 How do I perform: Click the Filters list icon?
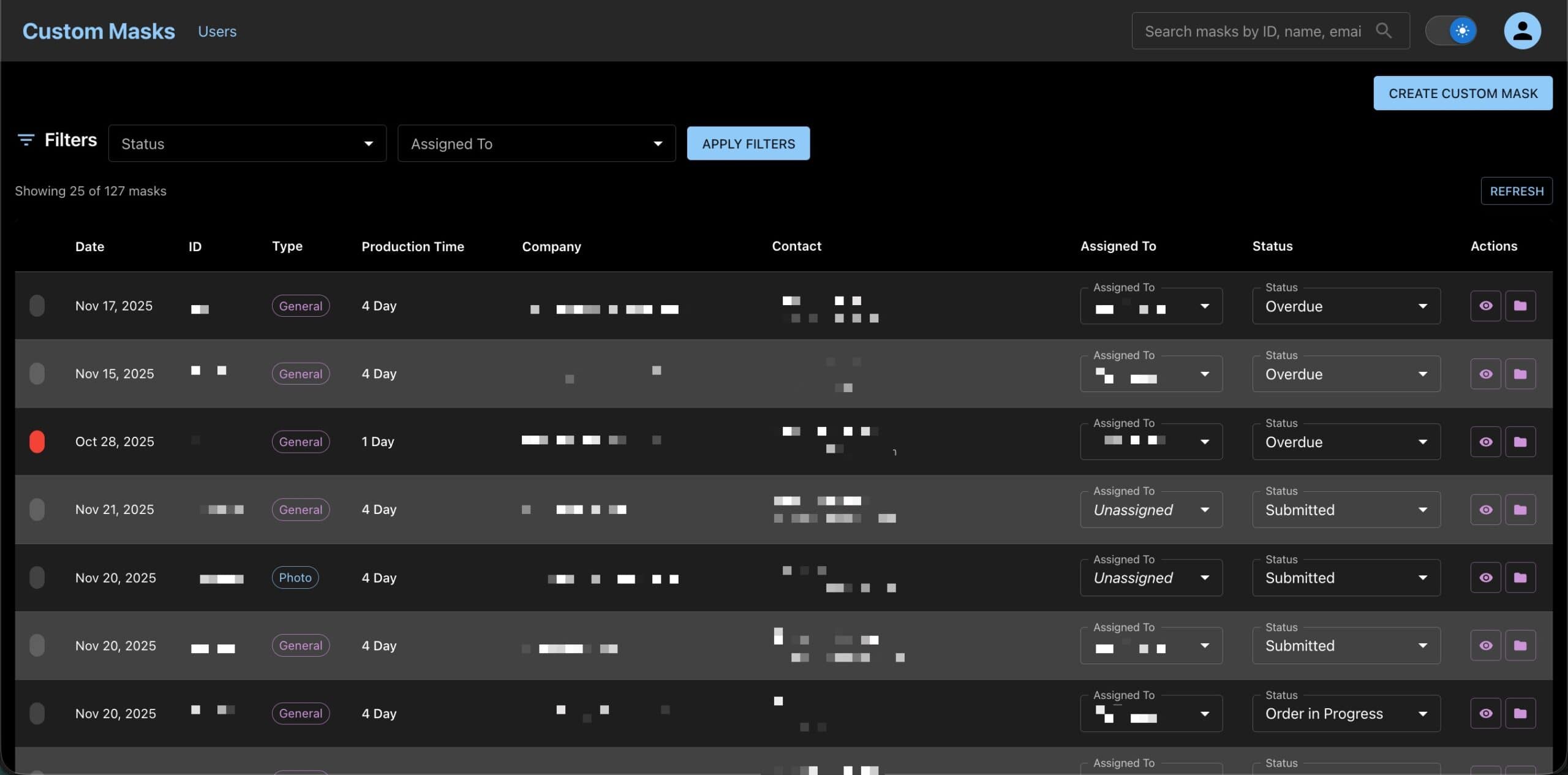tap(26, 140)
